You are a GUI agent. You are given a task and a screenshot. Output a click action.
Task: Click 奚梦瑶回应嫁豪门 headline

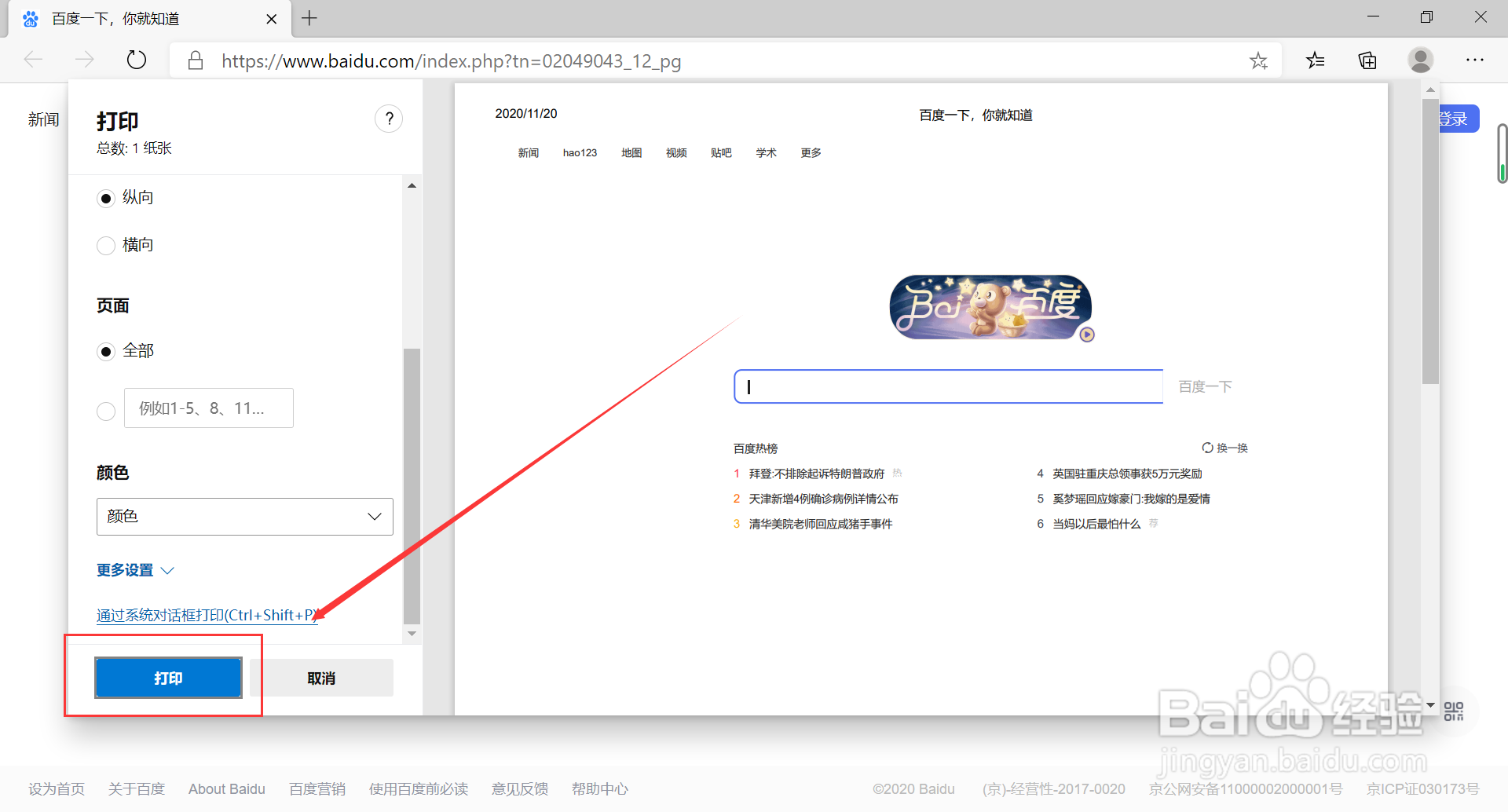[1131, 499]
